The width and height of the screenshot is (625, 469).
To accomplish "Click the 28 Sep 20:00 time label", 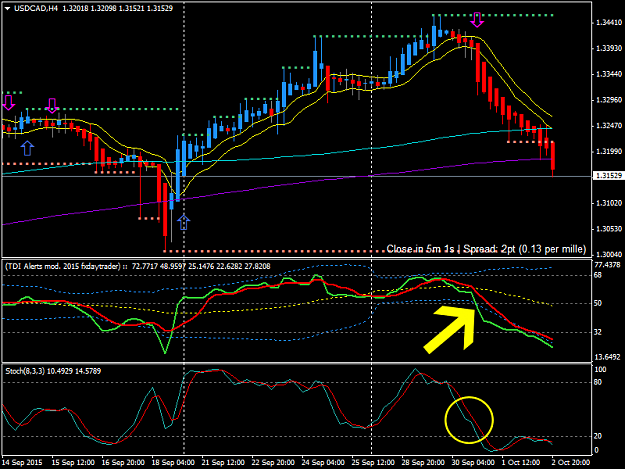I will click(423, 462).
